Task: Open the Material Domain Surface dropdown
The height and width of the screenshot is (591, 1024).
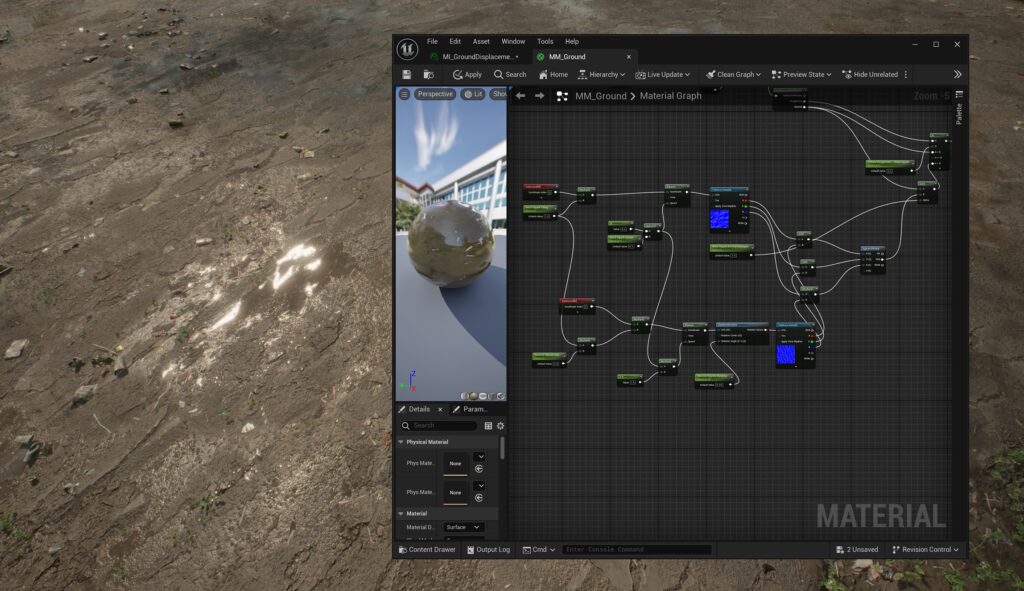Action: (x=463, y=527)
